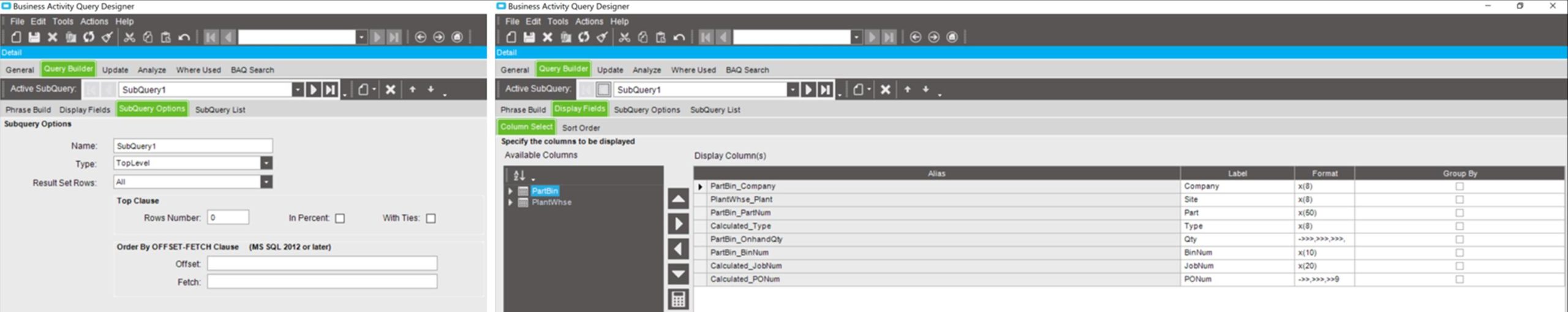This screenshot has height=312, width=1568.
Task: Select PlantWhse tree item
Action: tap(551, 202)
